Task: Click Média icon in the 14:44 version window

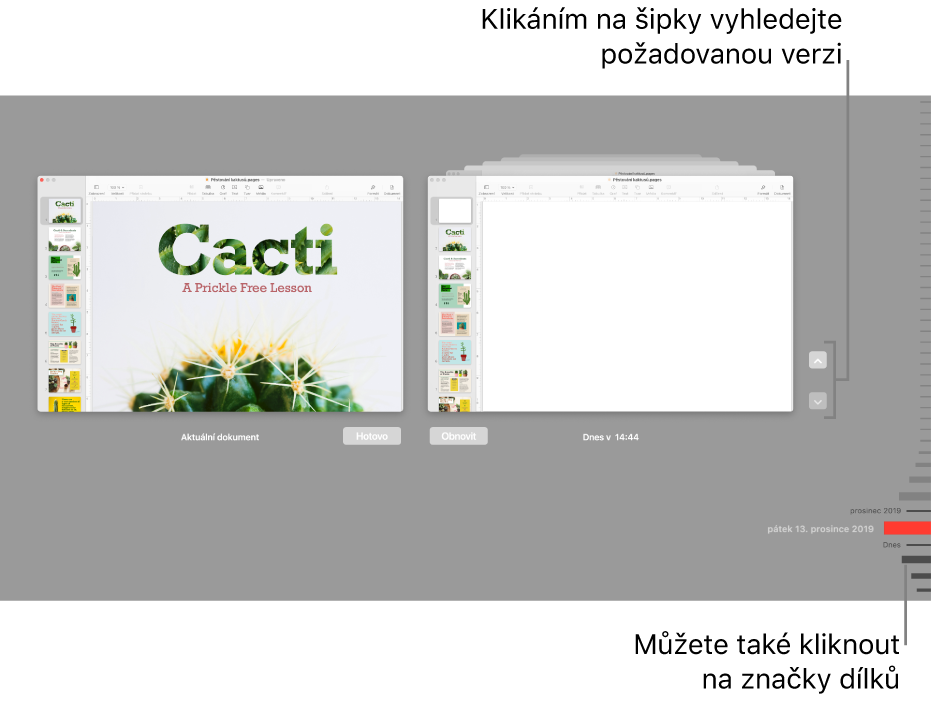Action: (x=651, y=189)
